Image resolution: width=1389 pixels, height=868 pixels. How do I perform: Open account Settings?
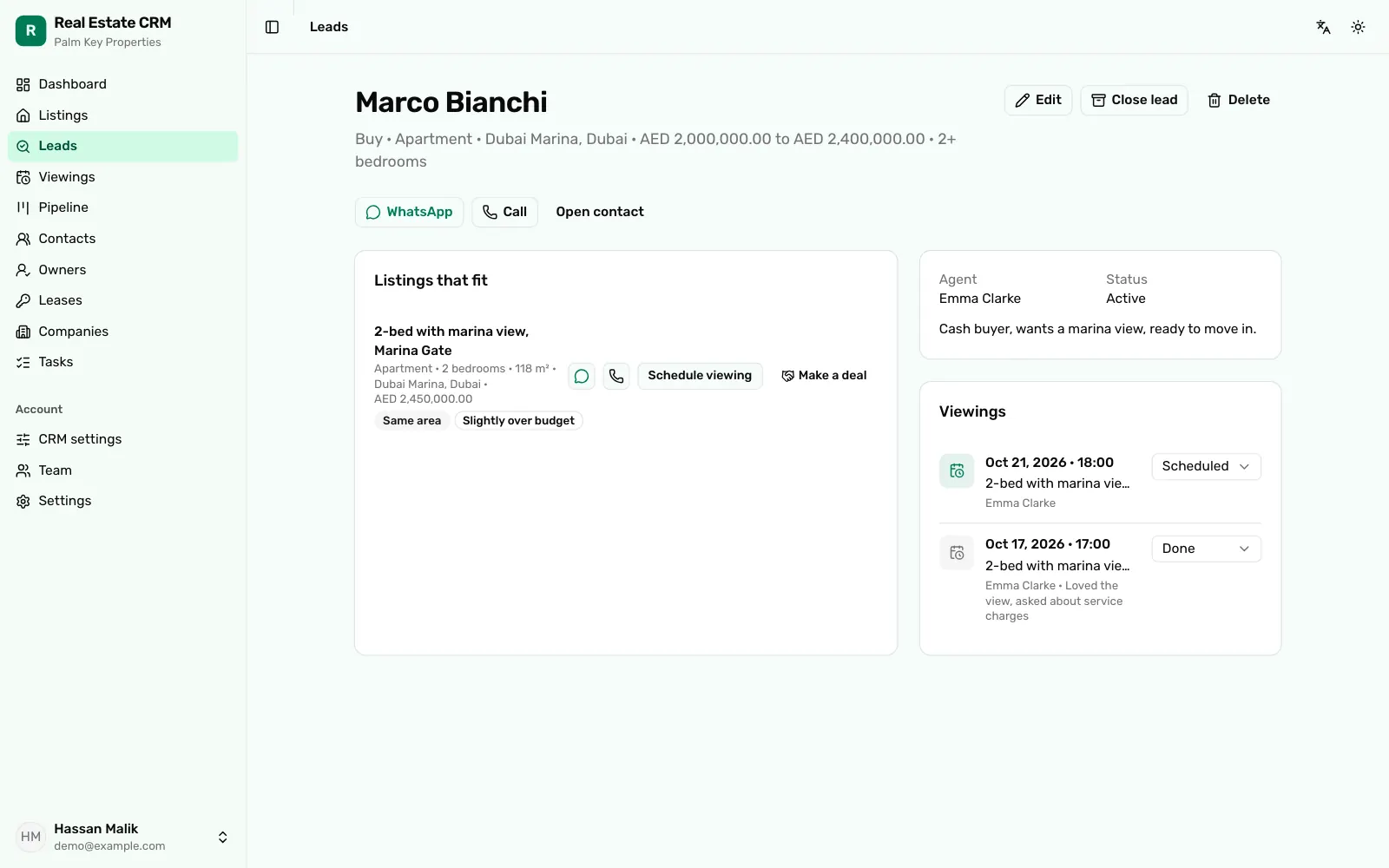point(122,501)
